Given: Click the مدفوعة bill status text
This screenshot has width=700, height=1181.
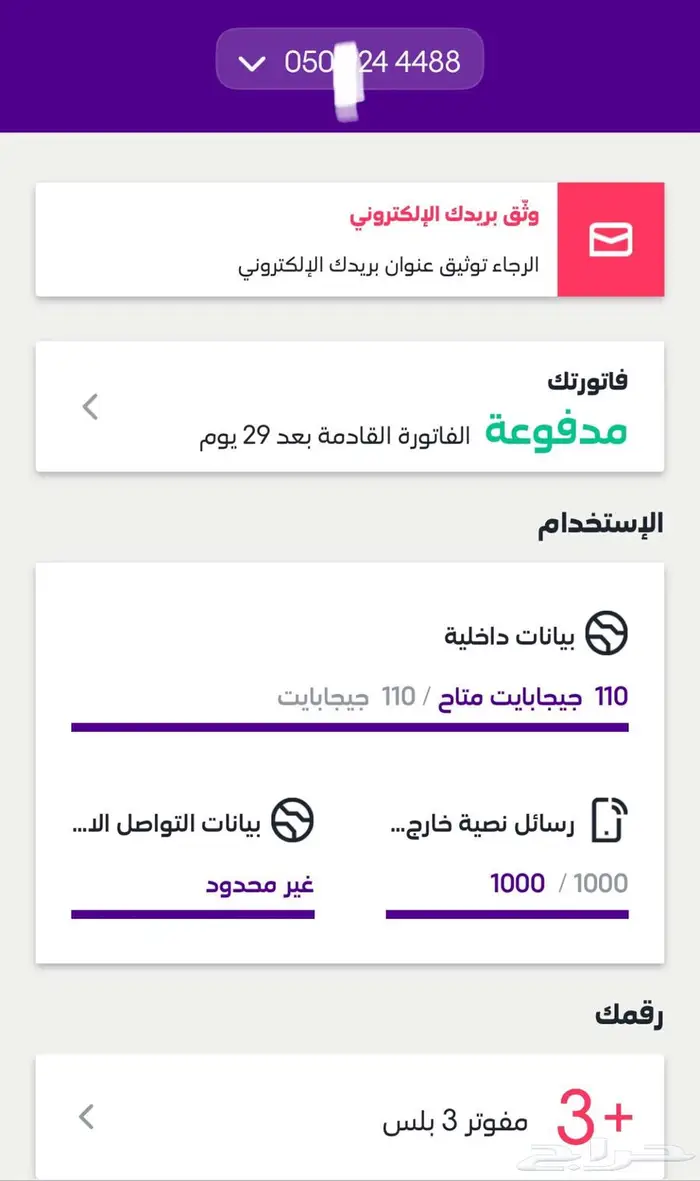Looking at the screenshot, I should 556,431.
